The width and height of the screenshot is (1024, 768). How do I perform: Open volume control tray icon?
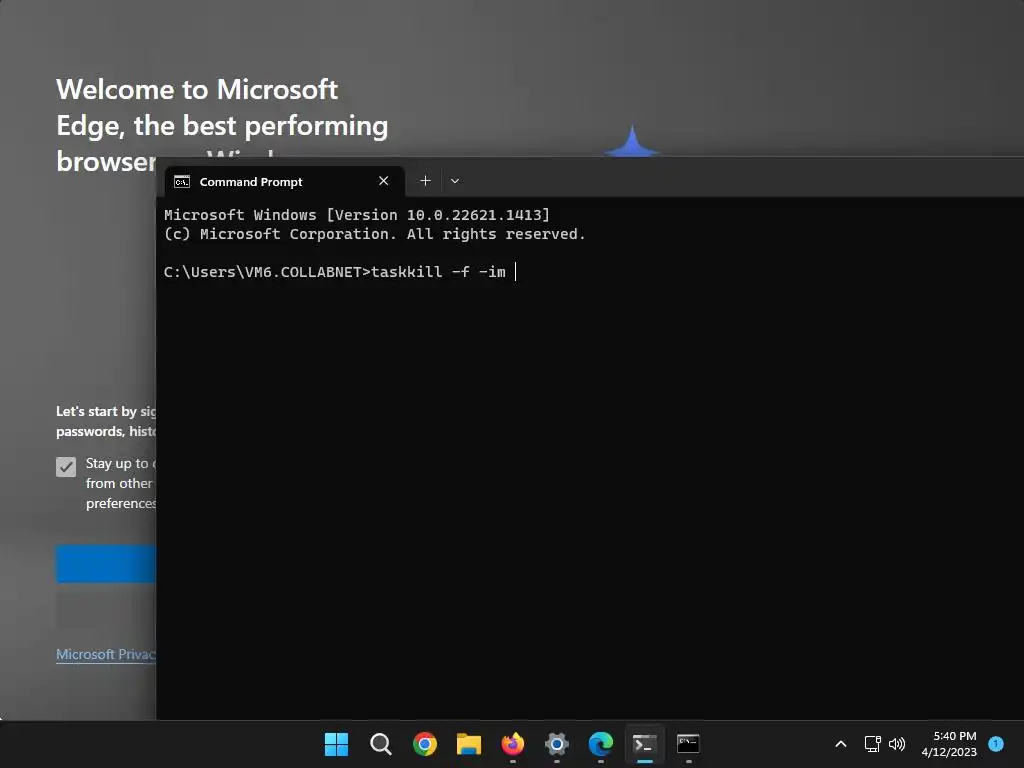tap(897, 744)
